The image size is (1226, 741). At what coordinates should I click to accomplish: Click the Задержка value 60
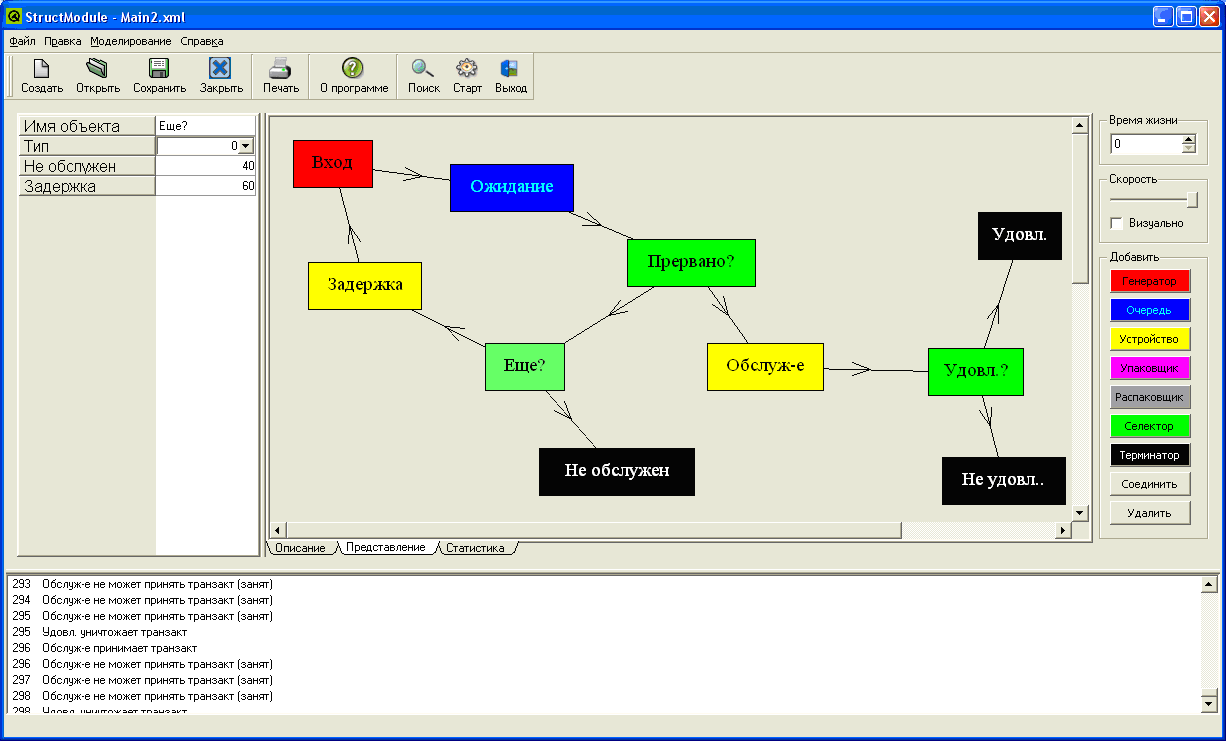(x=206, y=186)
